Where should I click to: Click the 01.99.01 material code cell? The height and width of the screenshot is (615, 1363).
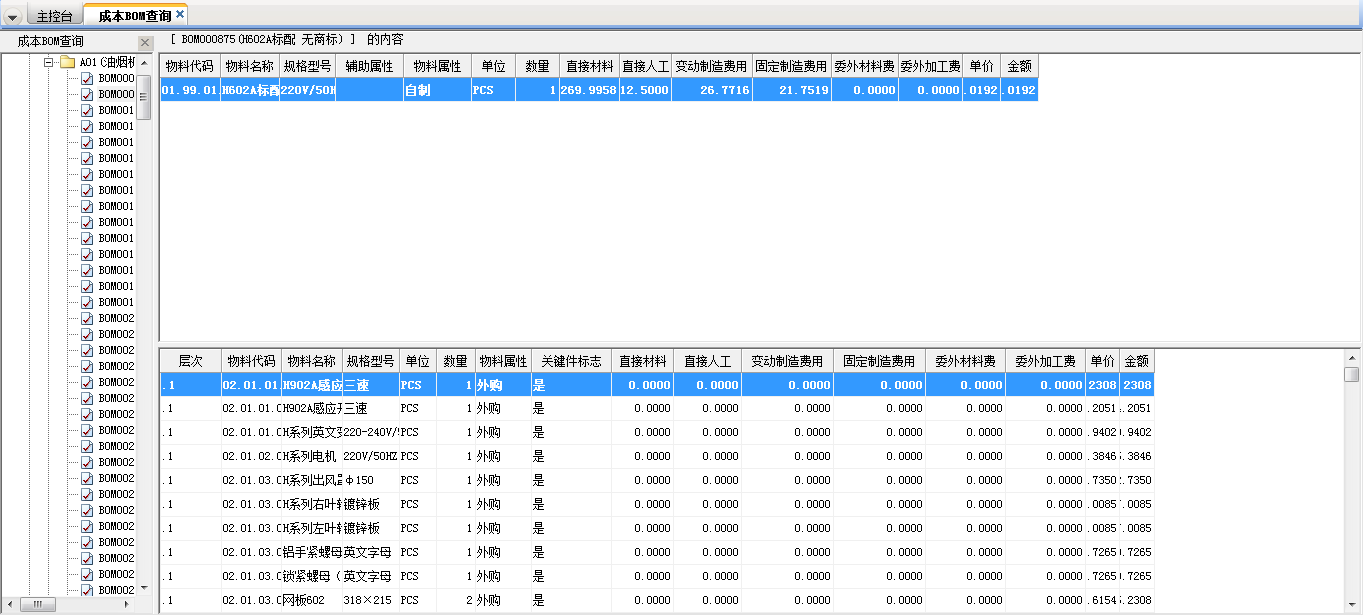pyautogui.click(x=190, y=90)
